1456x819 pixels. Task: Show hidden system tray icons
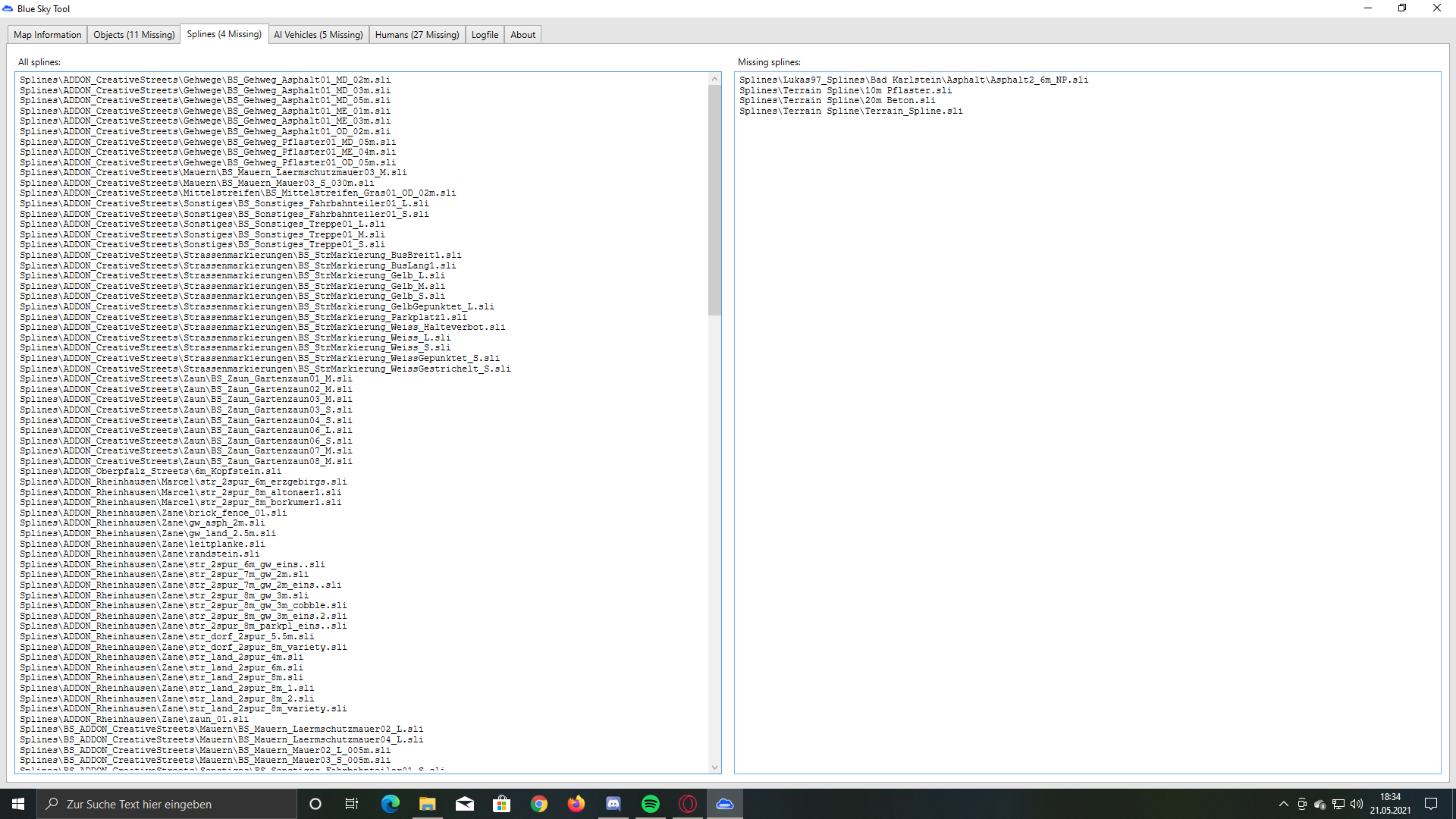(1283, 804)
